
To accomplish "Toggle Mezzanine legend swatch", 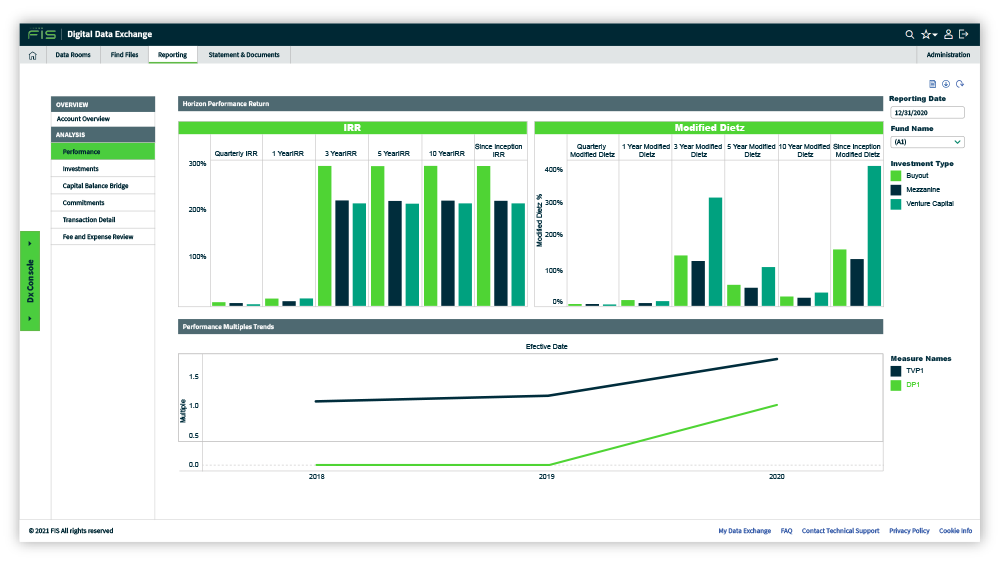I will pos(896,190).
